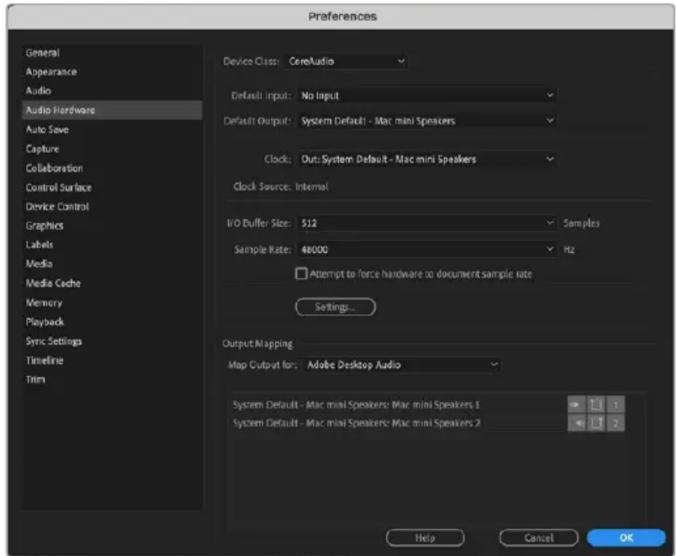Open the Map Output for dropdown
Screen dimensions: 676x556
click(x=401, y=365)
